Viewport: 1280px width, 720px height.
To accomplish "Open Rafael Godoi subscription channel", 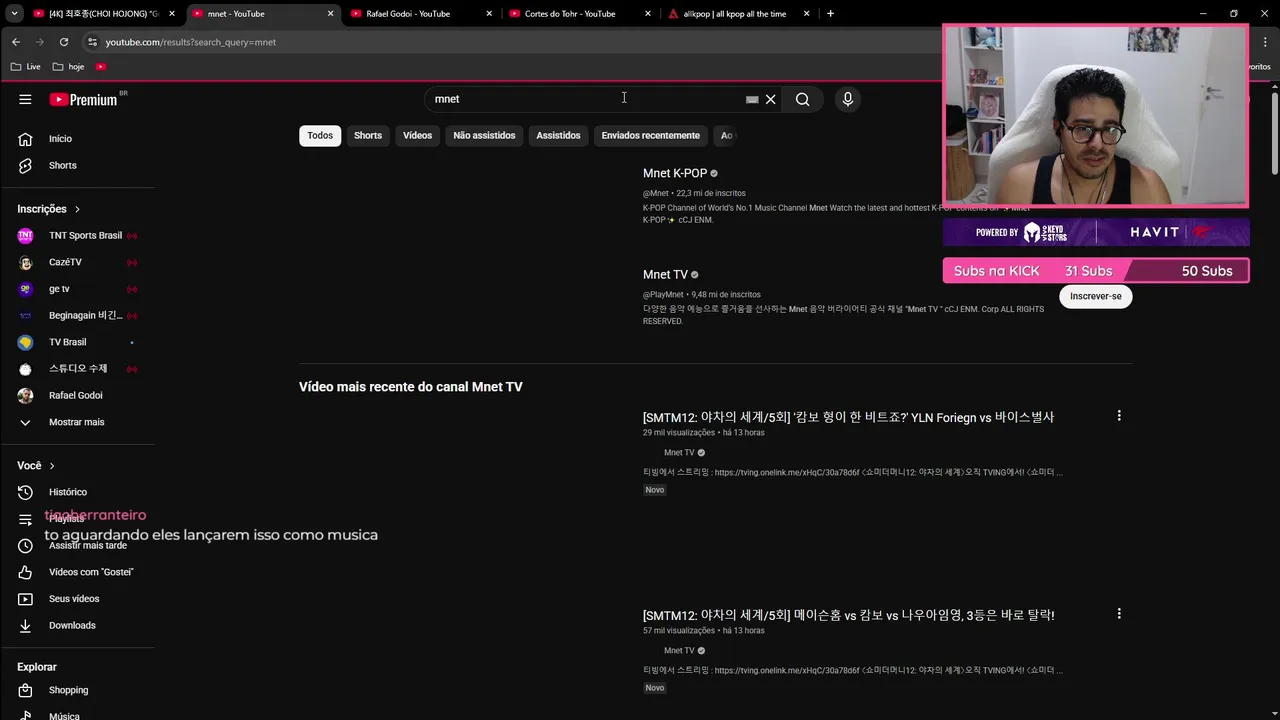I will pos(77,395).
